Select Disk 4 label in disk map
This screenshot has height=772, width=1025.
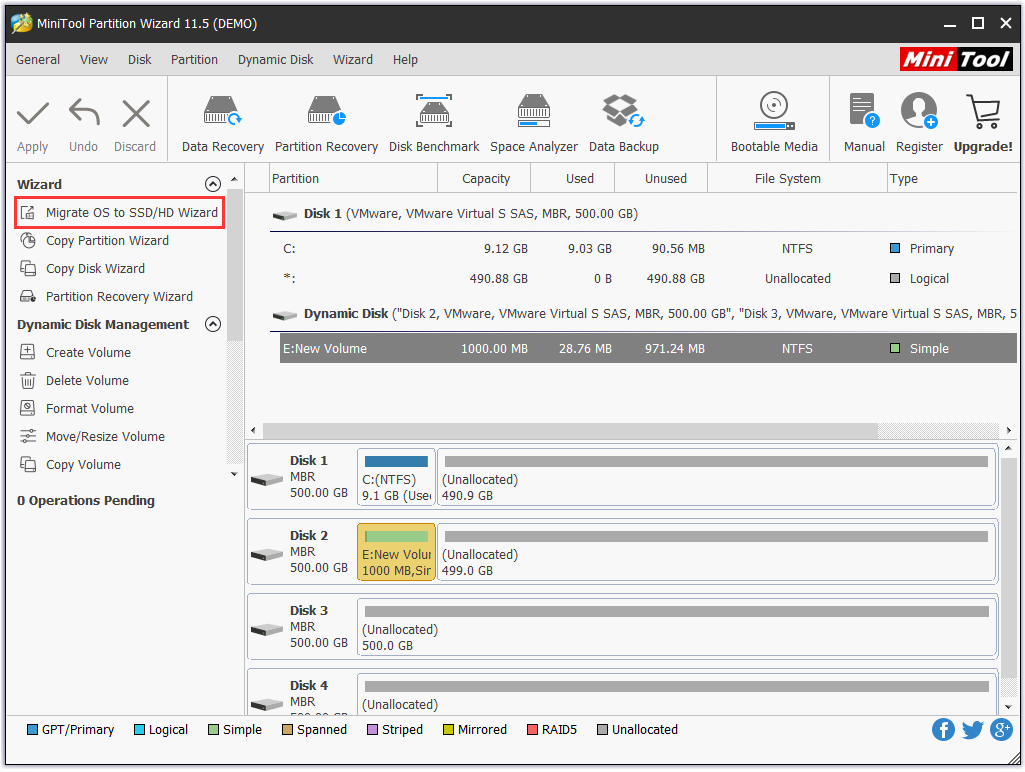[309, 686]
